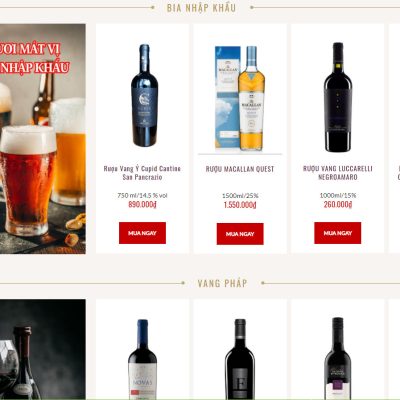400x400 pixels.
Task: Click the 890.000₫ price
Action: point(142,204)
